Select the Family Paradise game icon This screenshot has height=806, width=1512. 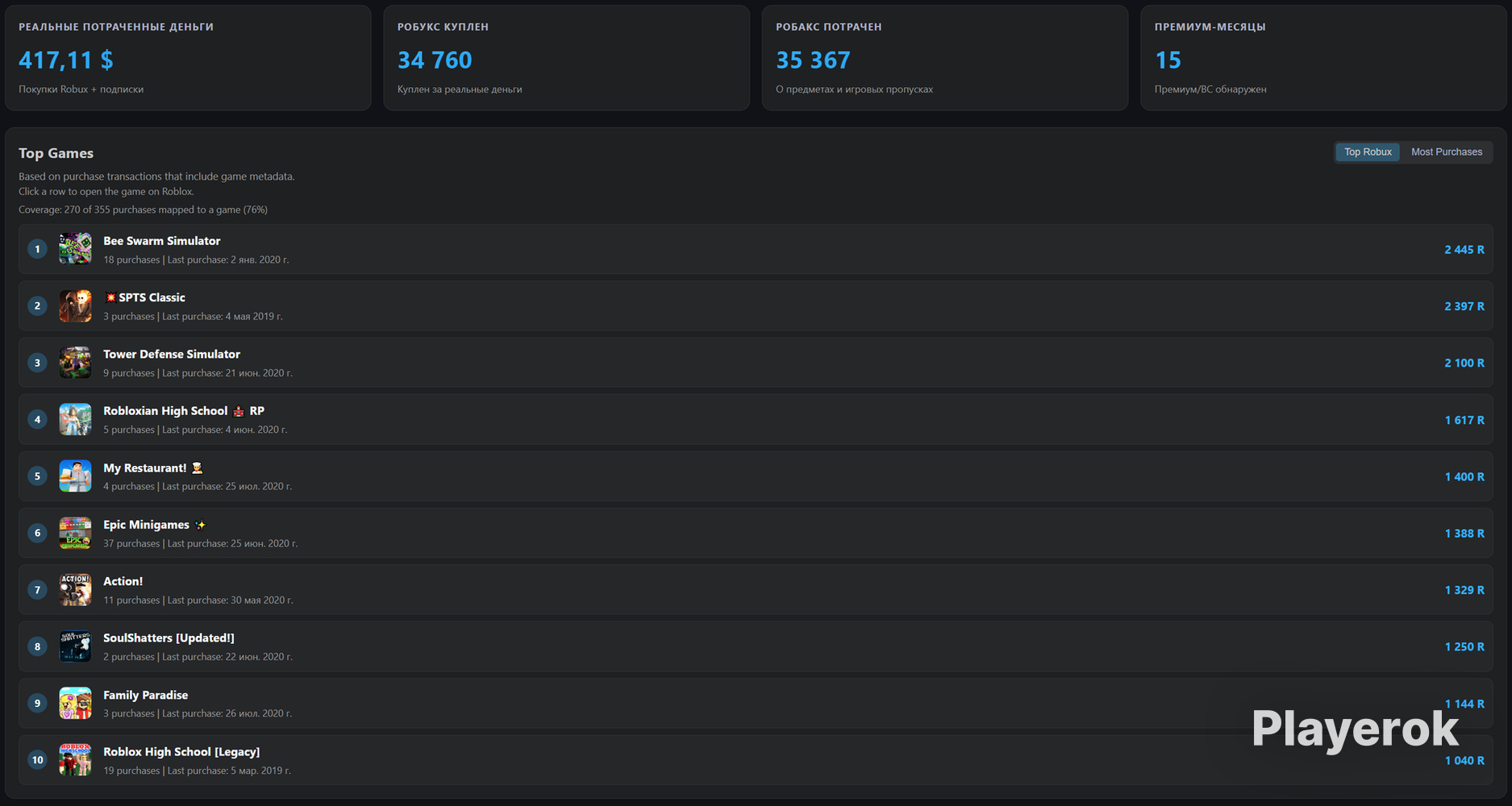(75, 704)
